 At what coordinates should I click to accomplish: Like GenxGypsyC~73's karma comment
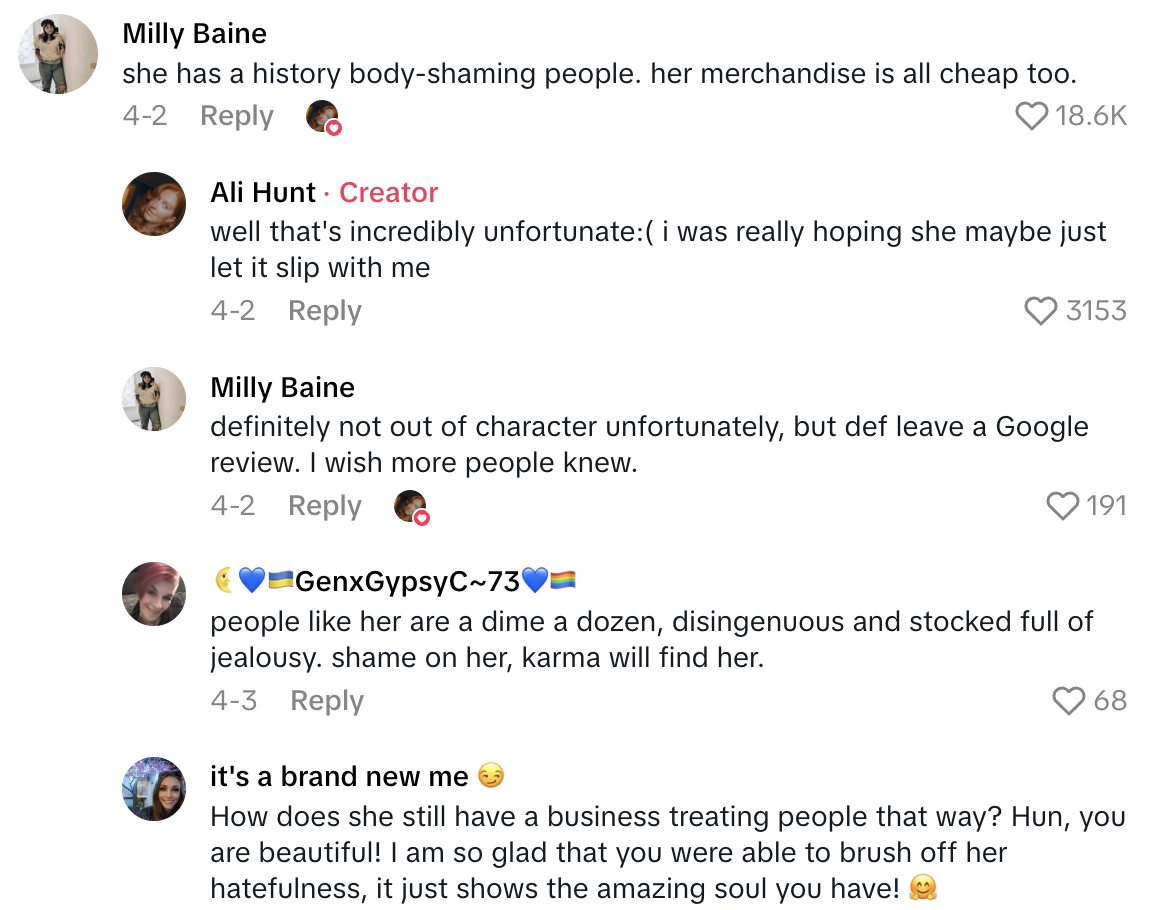(x=1069, y=702)
